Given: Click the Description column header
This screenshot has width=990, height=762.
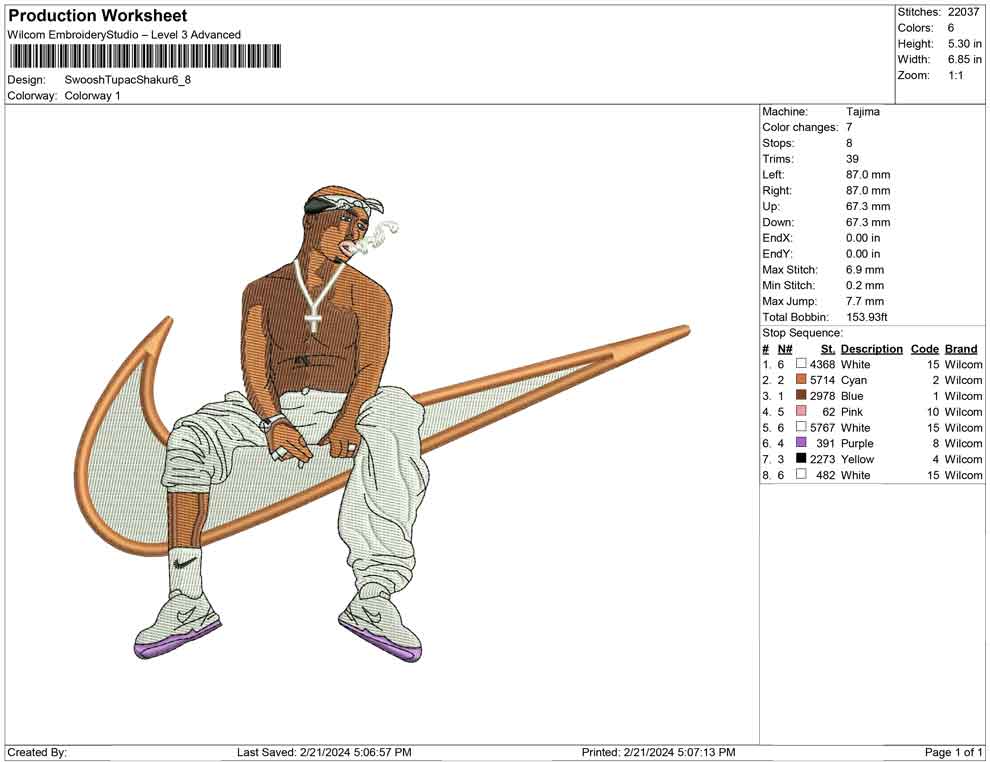Looking at the screenshot, I should 871,349.
